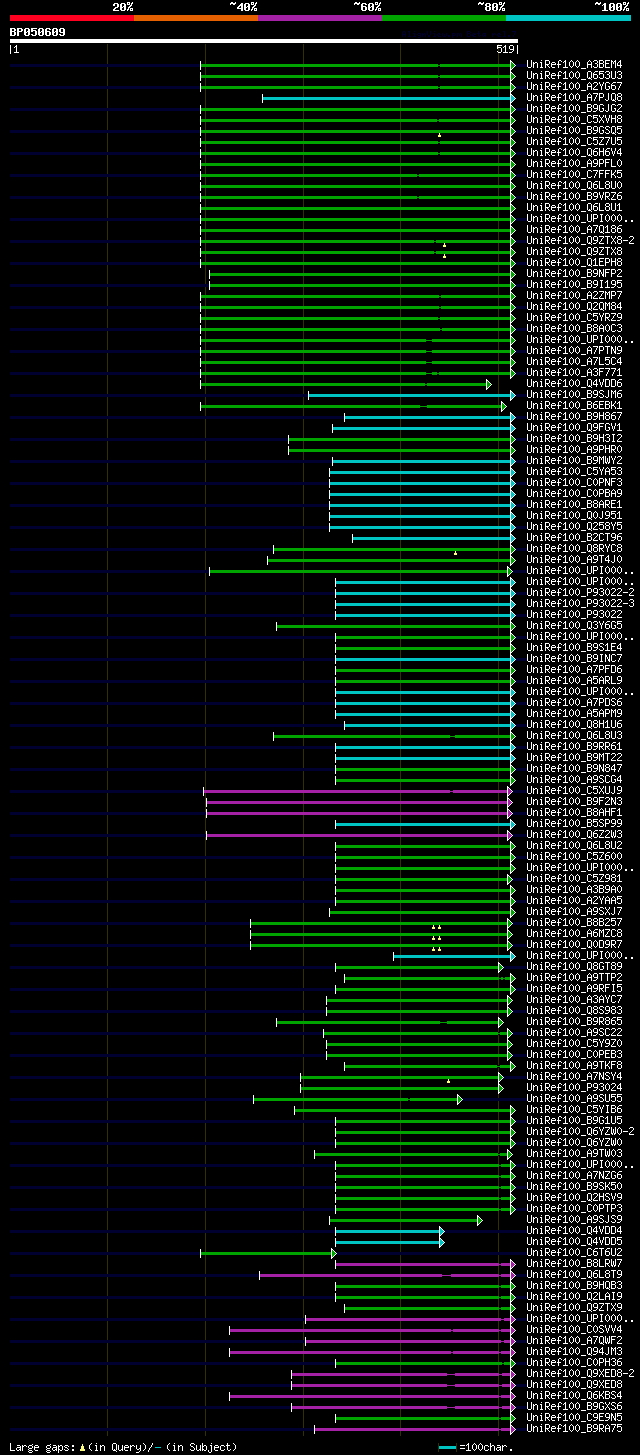This screenshot has width=640, height=1455.
Task: Open hit UniRef100_B9RA75
Action: tap(574, 1429)
